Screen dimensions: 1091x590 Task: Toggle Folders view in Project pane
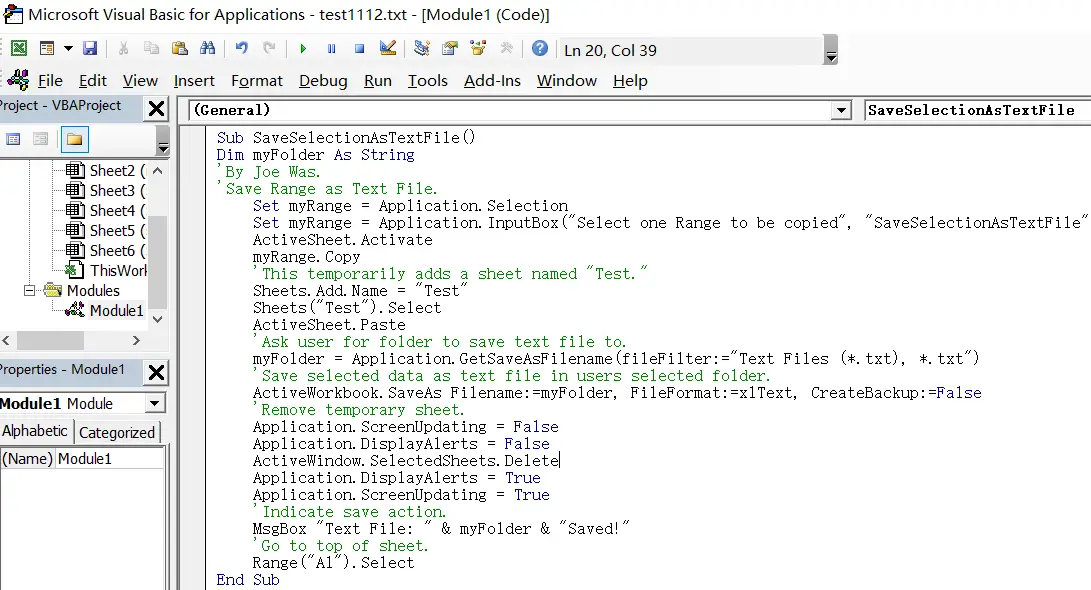tap(74, 139)
